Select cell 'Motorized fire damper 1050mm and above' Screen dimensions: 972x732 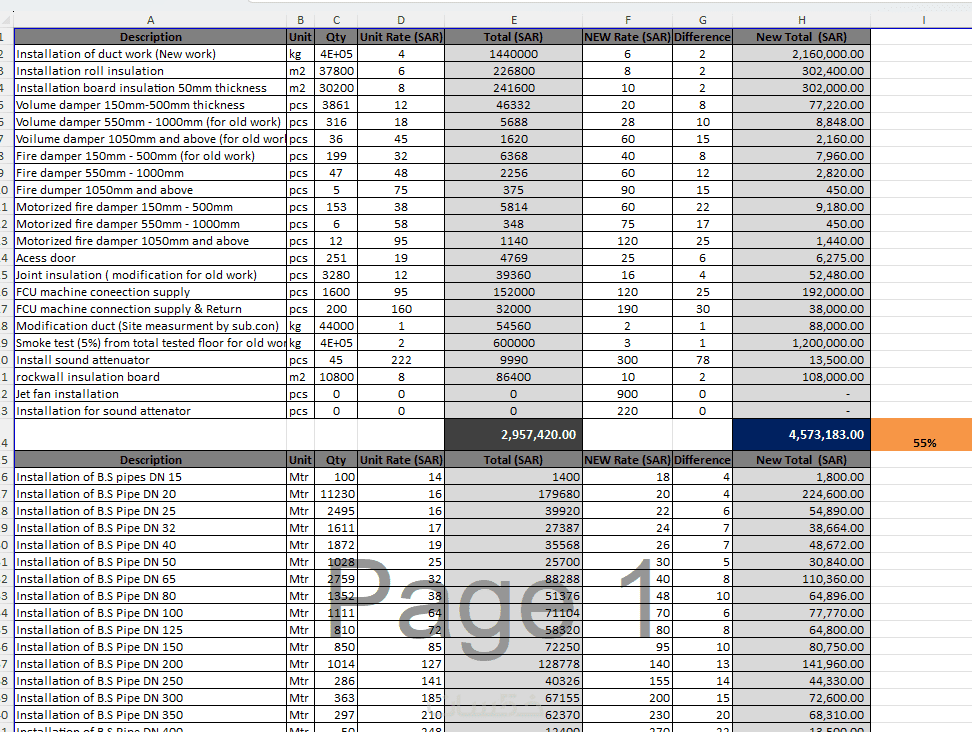151,240
